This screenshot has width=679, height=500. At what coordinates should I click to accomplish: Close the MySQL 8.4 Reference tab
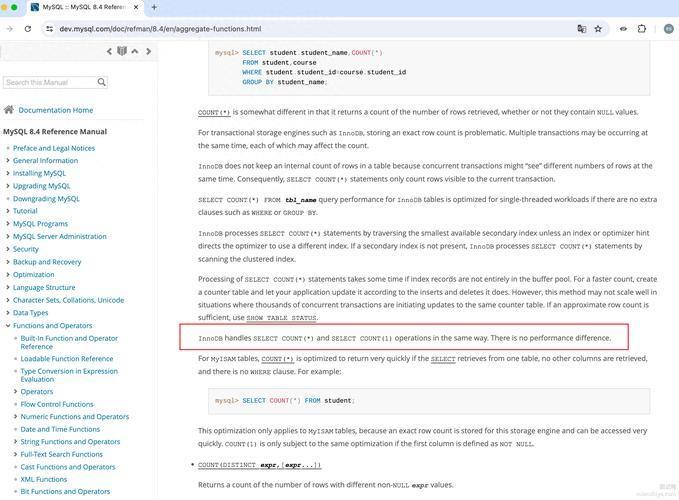(136, 7)
